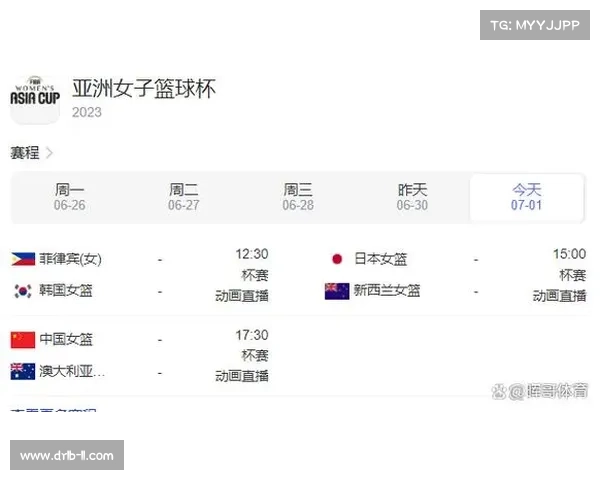Open the 赛程 schedule link
Screen dimensions: 600x480
24,153
